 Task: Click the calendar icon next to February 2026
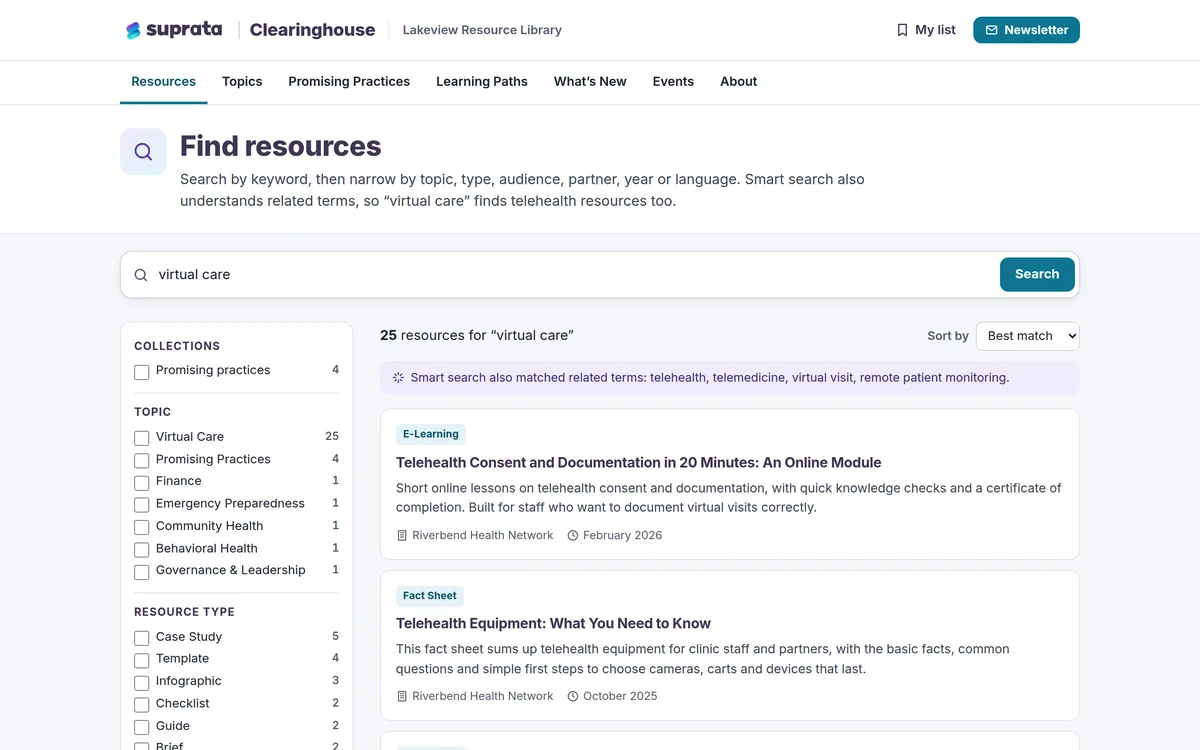pyautogui.click(x=573, y=535)
